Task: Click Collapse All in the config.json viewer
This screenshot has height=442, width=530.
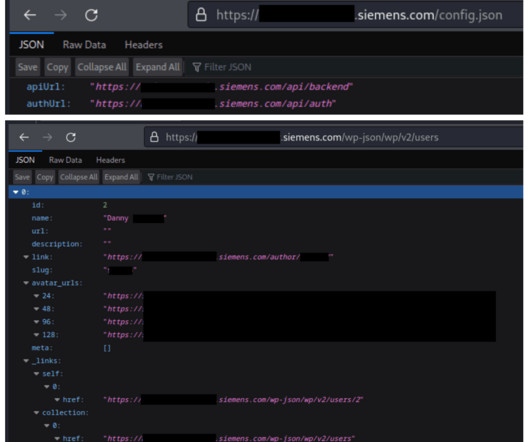Action: 102,67
